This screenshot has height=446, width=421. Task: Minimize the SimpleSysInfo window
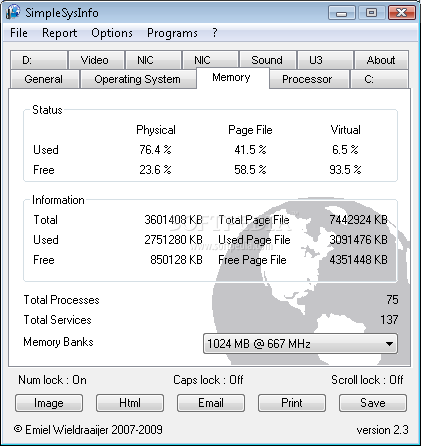point(342,13)
